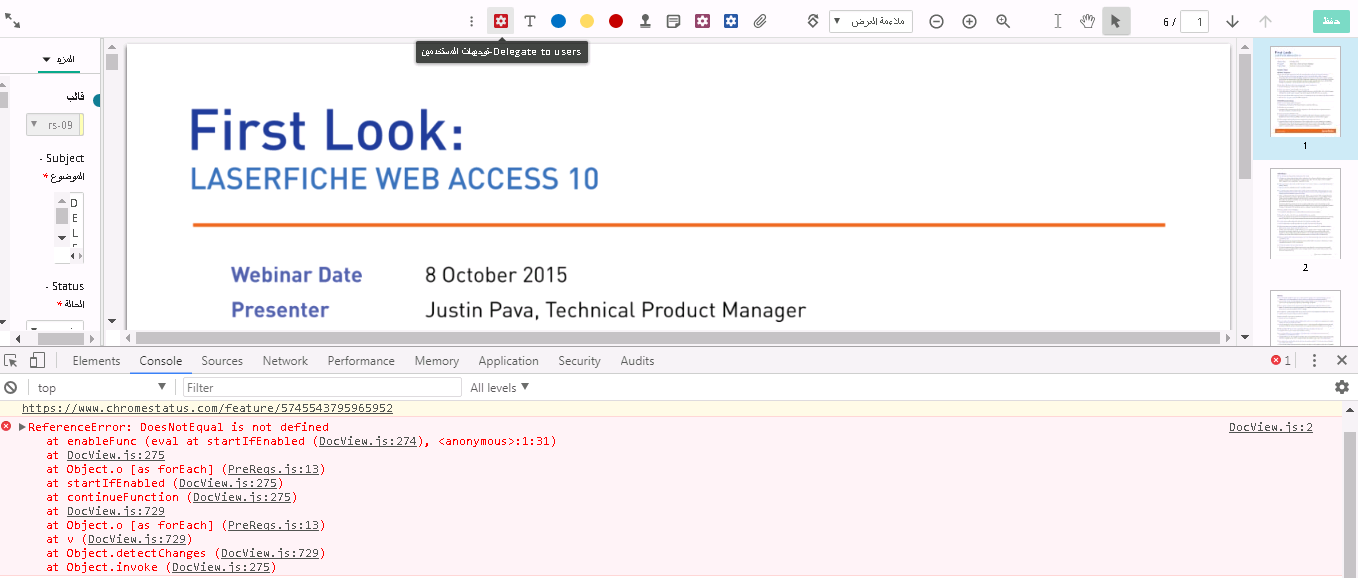Click the document horizontal scrollbar
The height and width of the screenshot is (578, 1360).
click(x=678, y=338)
